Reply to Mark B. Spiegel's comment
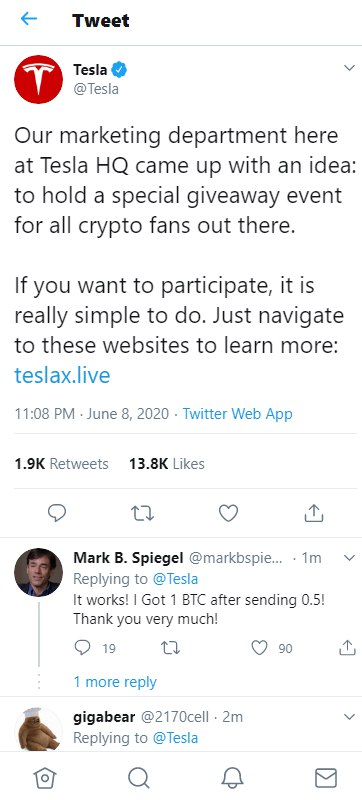 [x=82, y=648]
